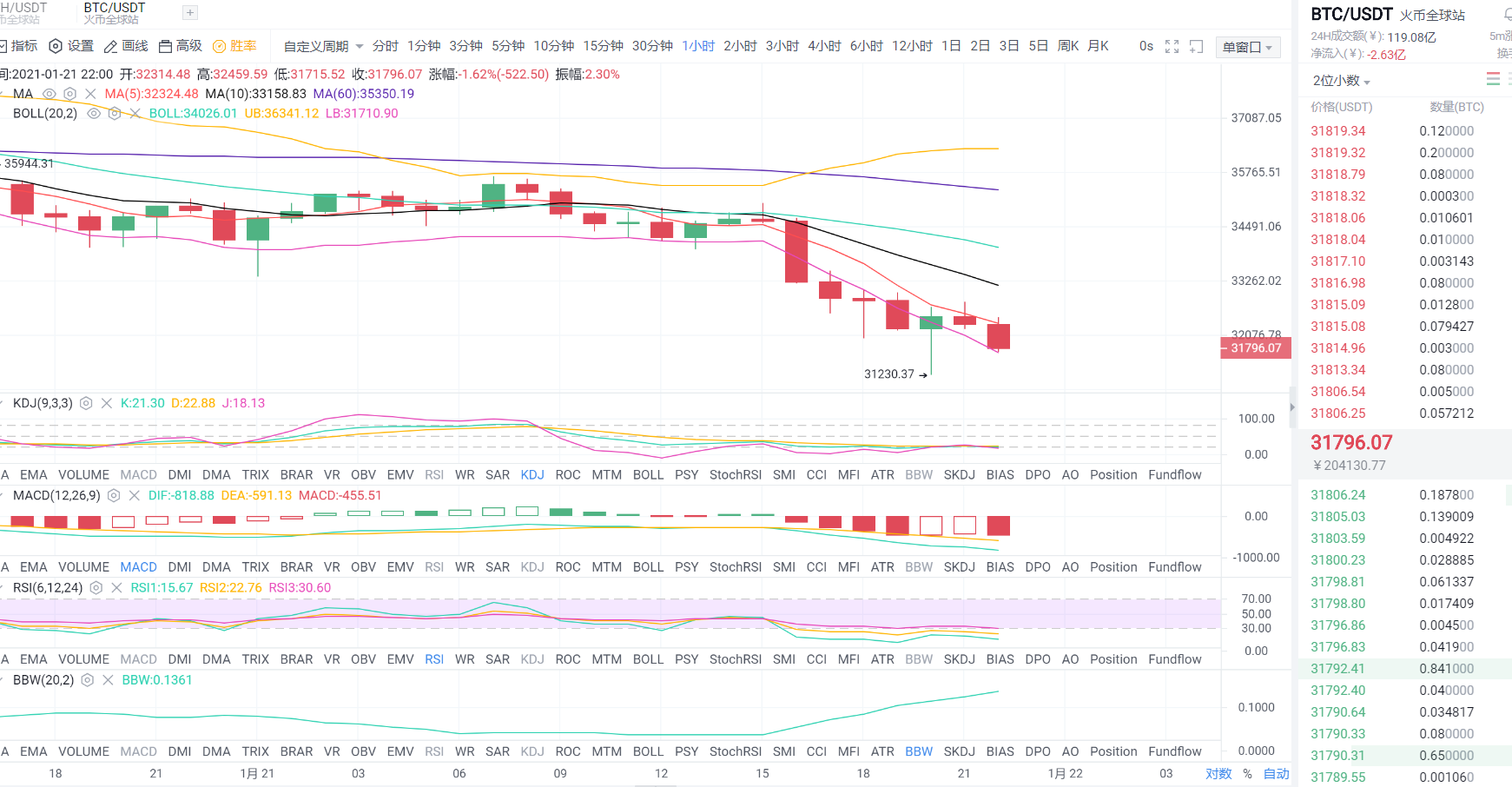Open the 自定义周期 dropdown
Screen dimensions: 1512x787
click(317, 46)
